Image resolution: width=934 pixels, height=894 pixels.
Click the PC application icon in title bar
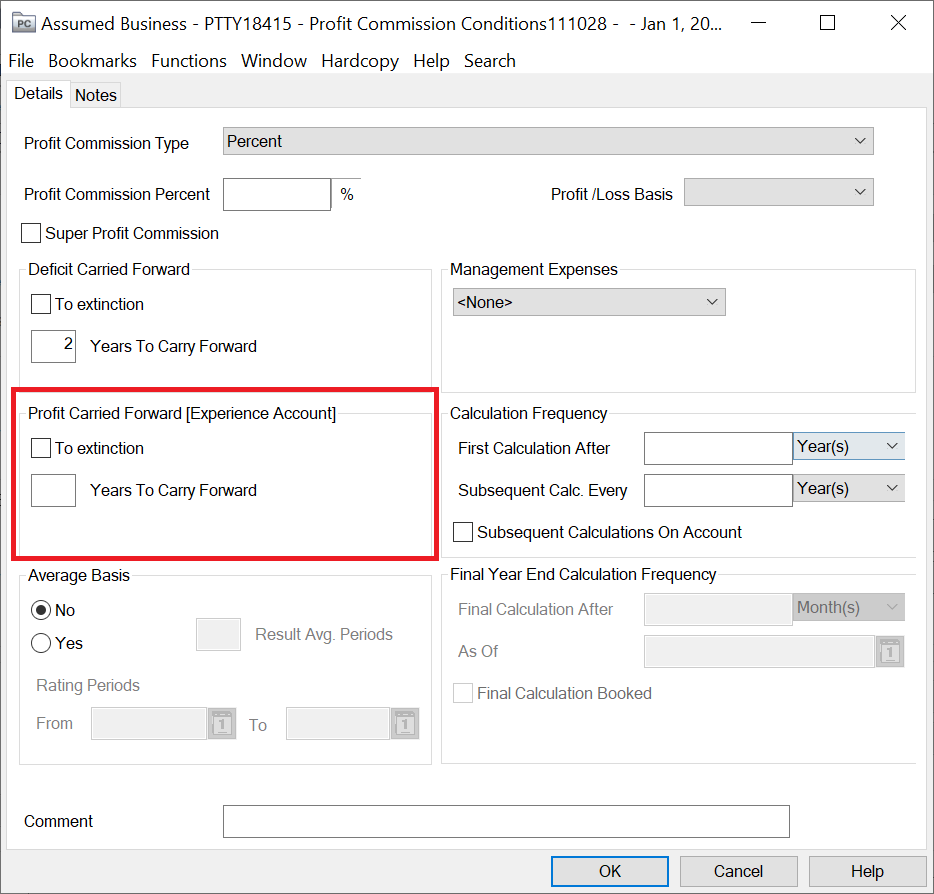click(x=23, y=23)
